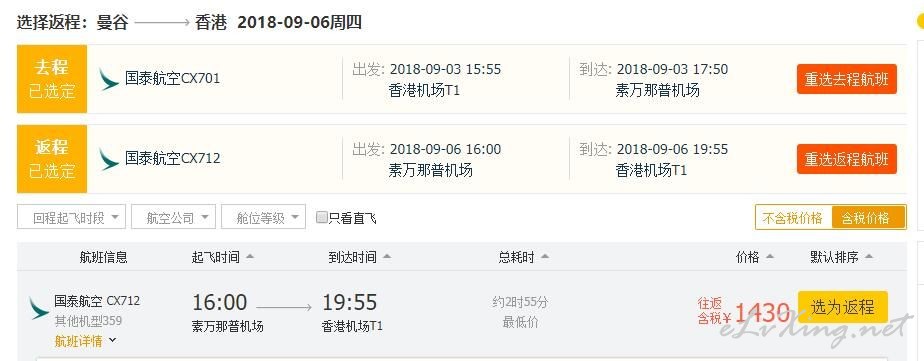
Task: Sort by departure time arrow
Action: pyautogui.click(x=250, y=257)
